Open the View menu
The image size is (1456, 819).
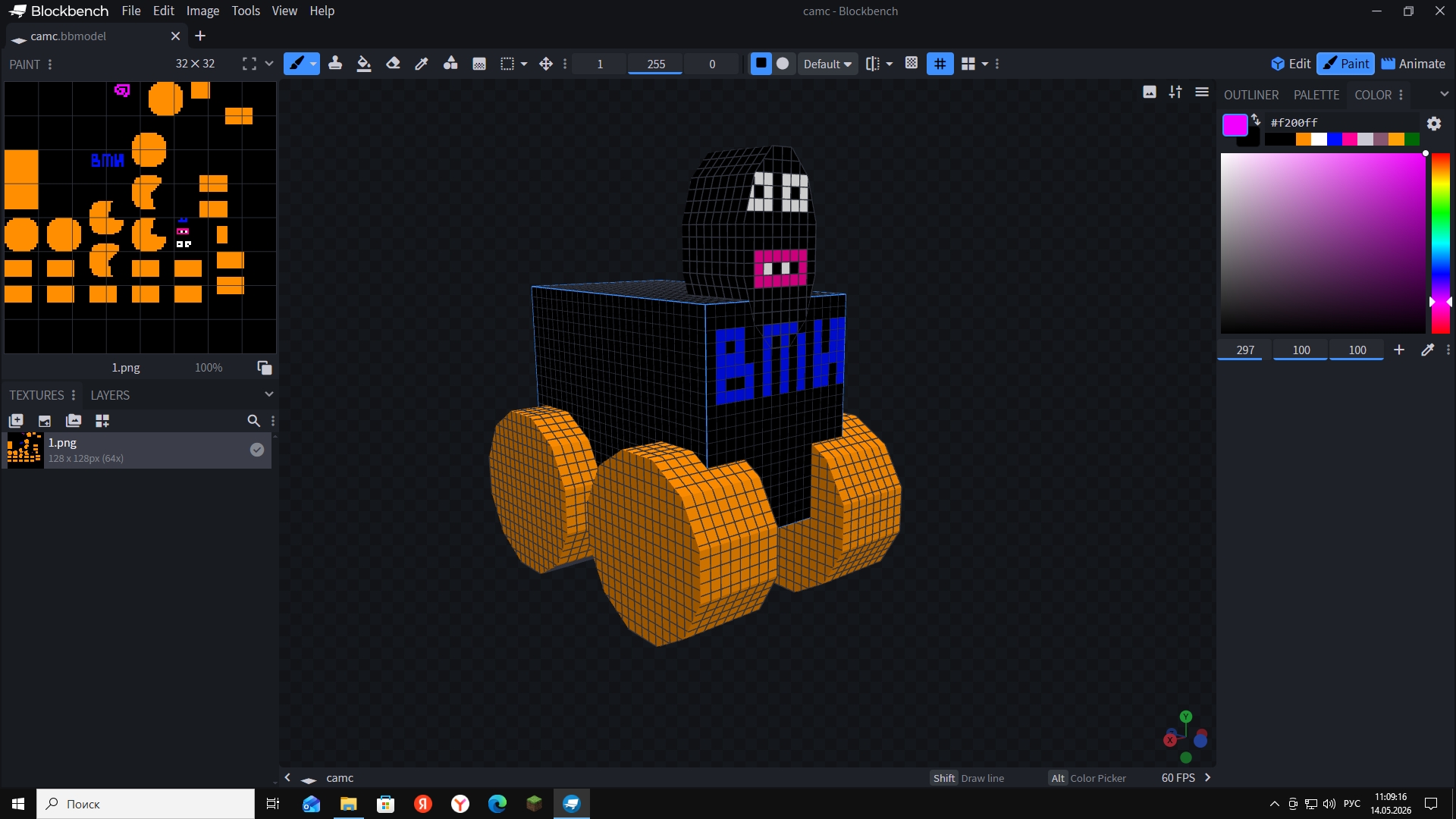click(284, 11)
